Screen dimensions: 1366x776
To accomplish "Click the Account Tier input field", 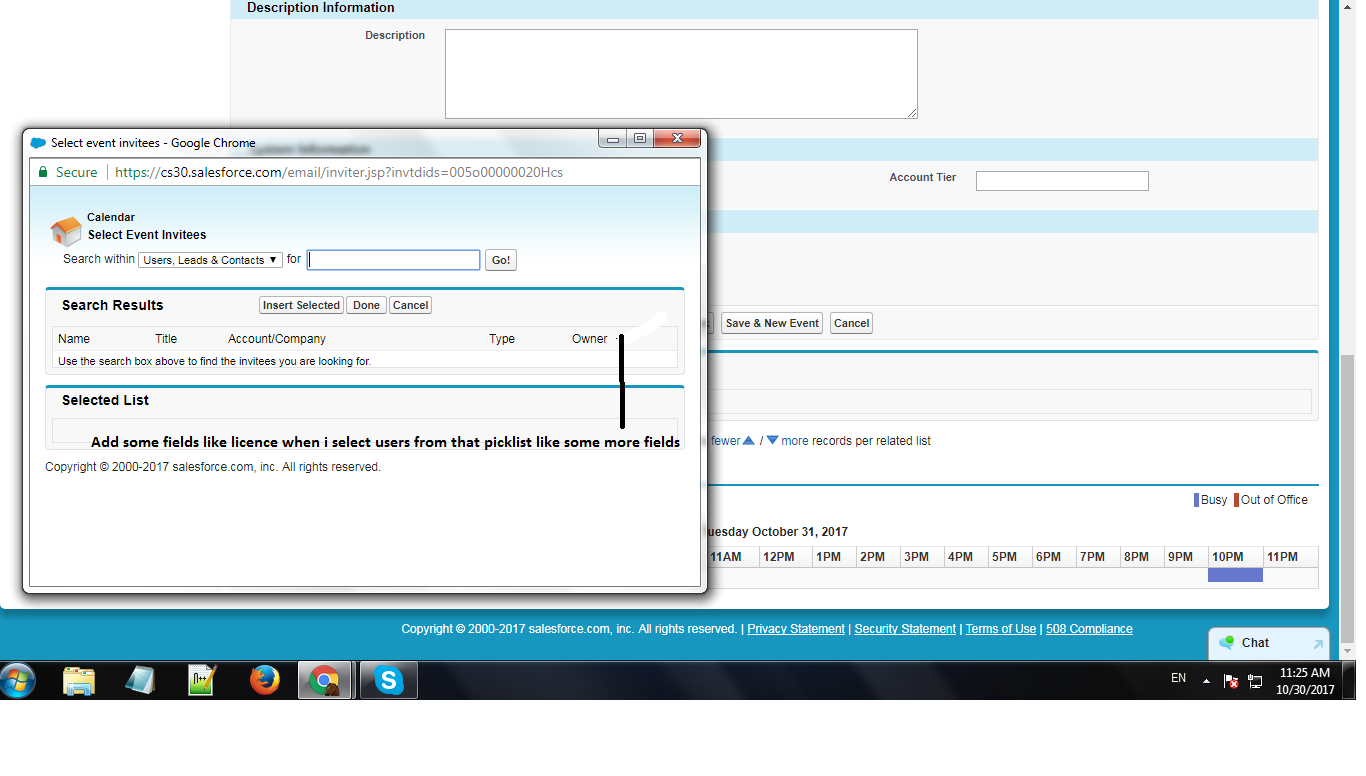I will point(1062,181).
